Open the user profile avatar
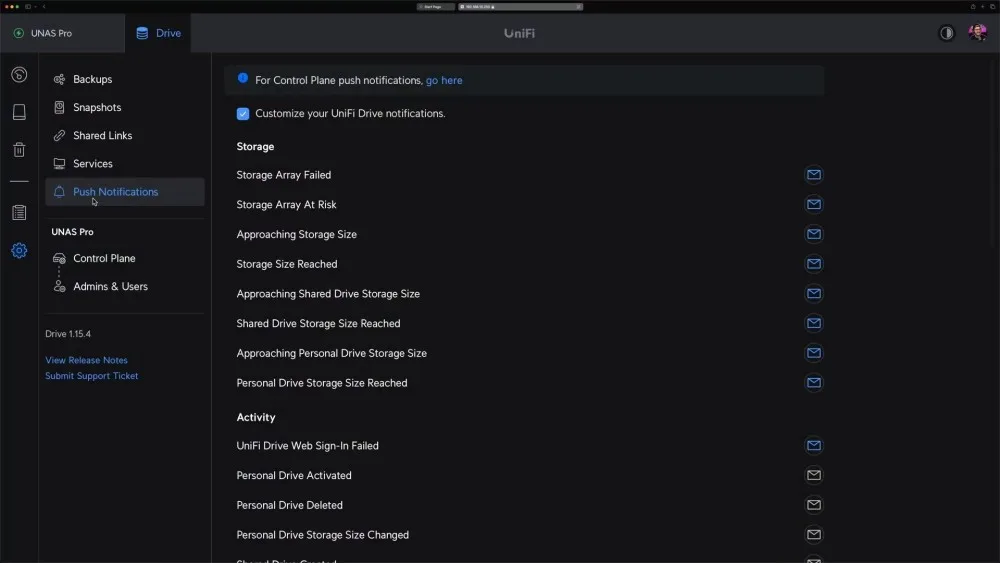This screenshot has width=1000, height=563. 978,33
